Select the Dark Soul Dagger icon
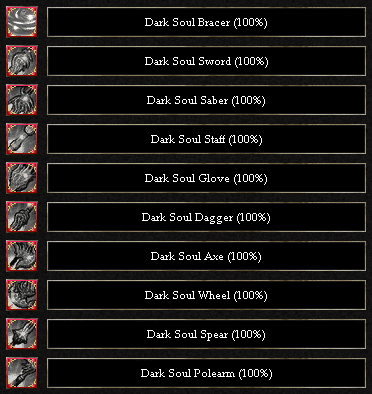The image size is (372, 394). coord(22,217)
